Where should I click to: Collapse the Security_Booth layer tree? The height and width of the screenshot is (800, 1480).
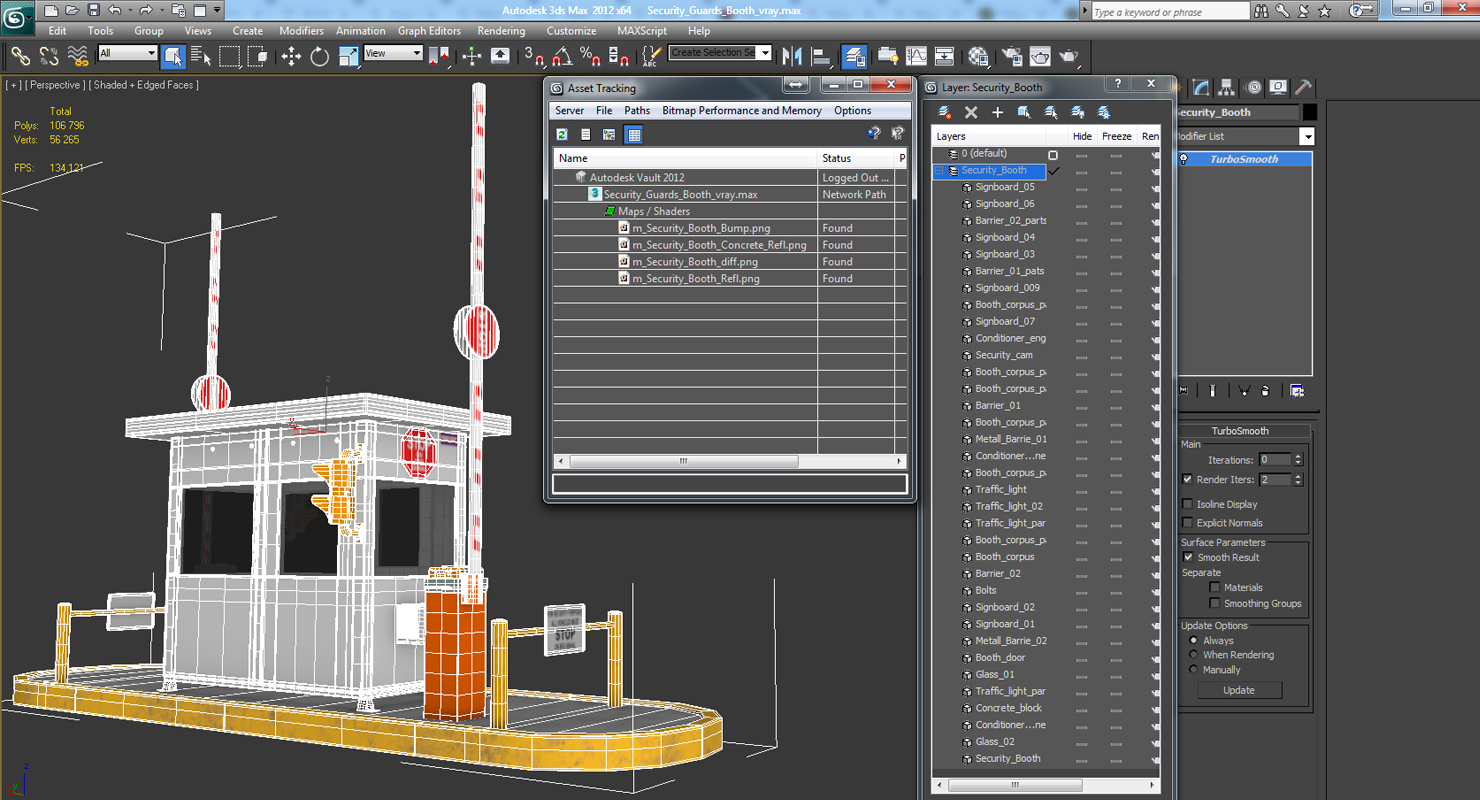click(939, 171)
